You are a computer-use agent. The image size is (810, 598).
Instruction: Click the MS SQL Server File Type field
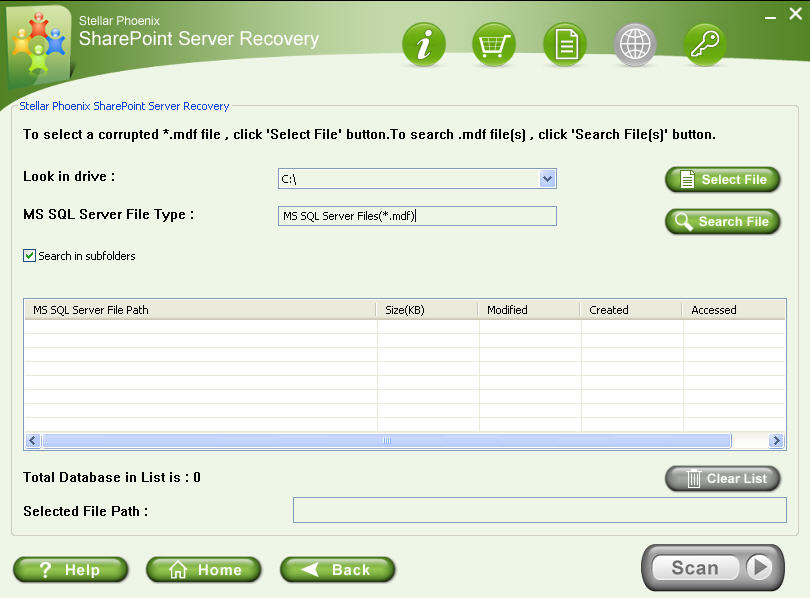[417, 216]
